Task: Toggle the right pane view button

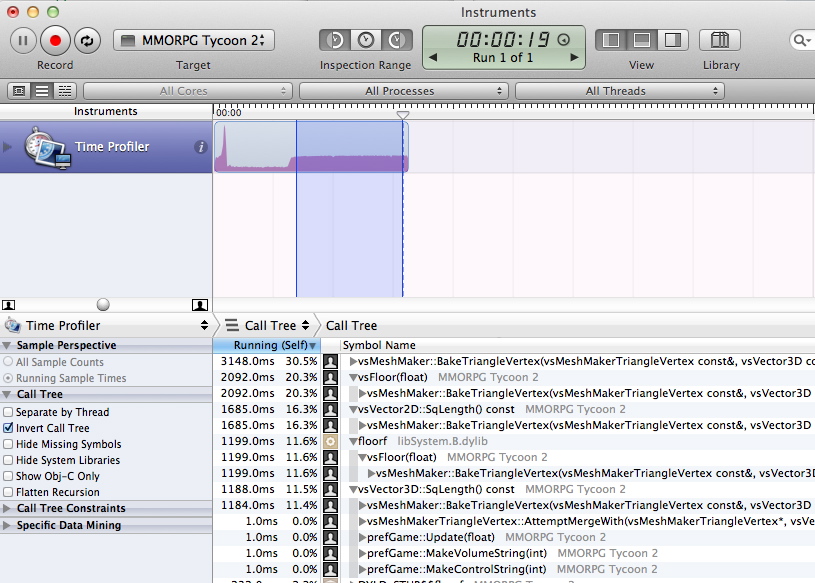Action: pyautogui.click(x=673, y=40)
